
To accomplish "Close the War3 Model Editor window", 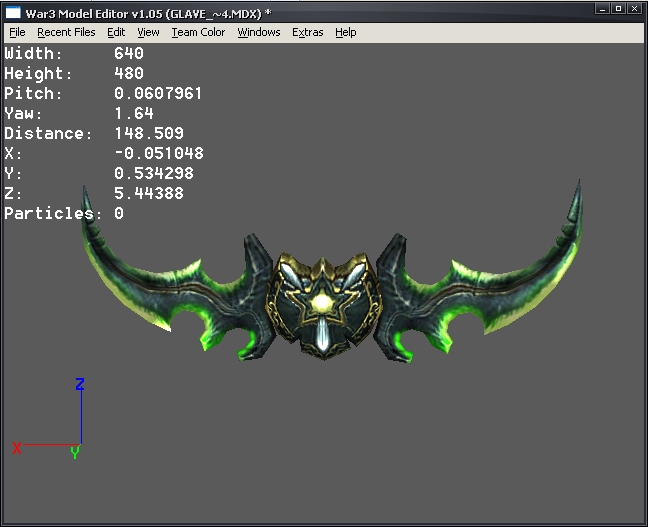I will pyautogui.click(x=634, y=9).
